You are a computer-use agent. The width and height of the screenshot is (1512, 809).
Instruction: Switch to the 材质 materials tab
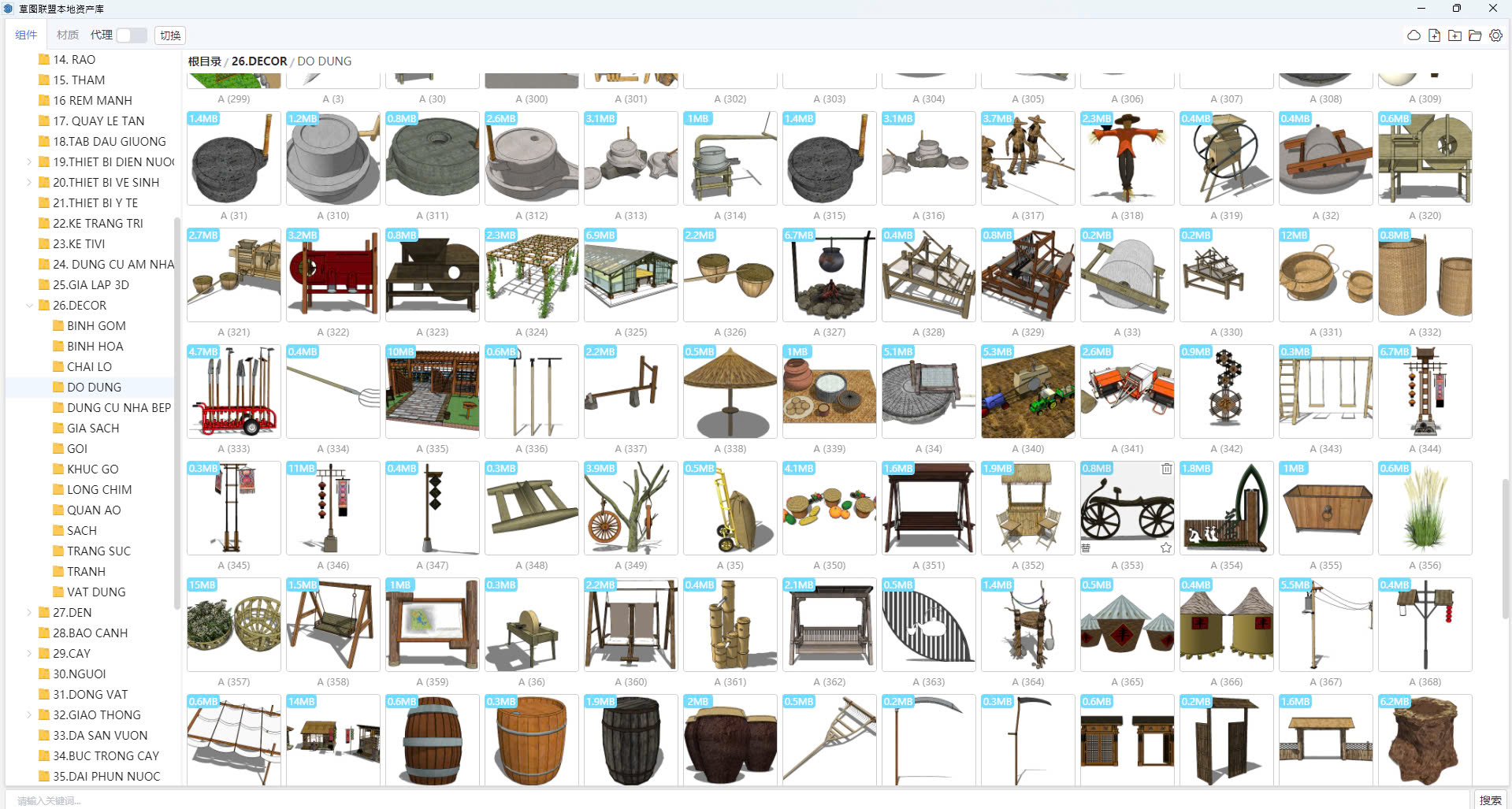click(x=68, y=35)
